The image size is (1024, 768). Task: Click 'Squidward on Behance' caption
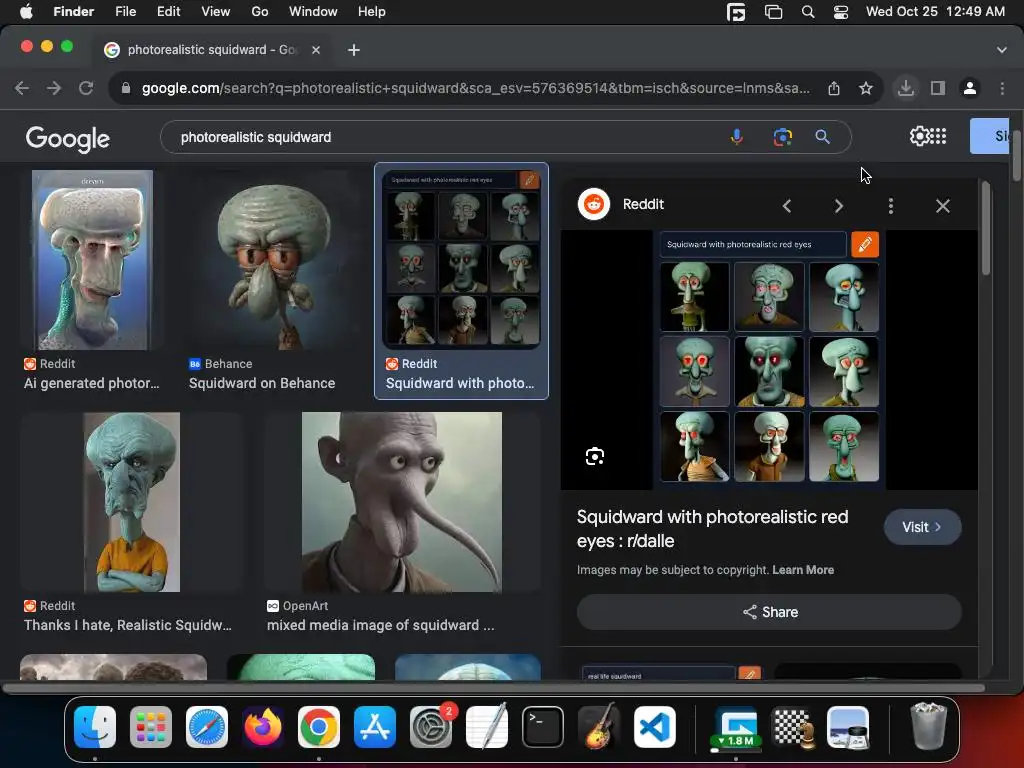pyautogui.click(x=262, y=383)
